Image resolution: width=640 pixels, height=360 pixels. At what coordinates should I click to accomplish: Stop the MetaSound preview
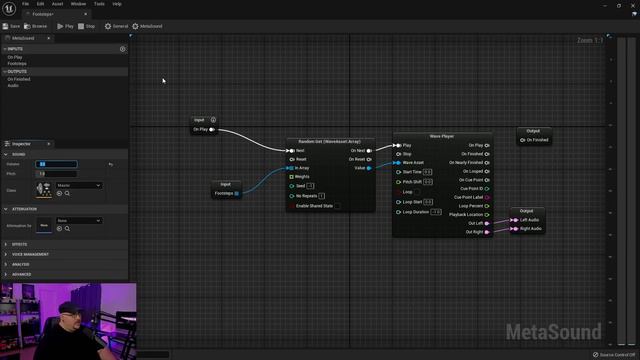tap(87, 26)
